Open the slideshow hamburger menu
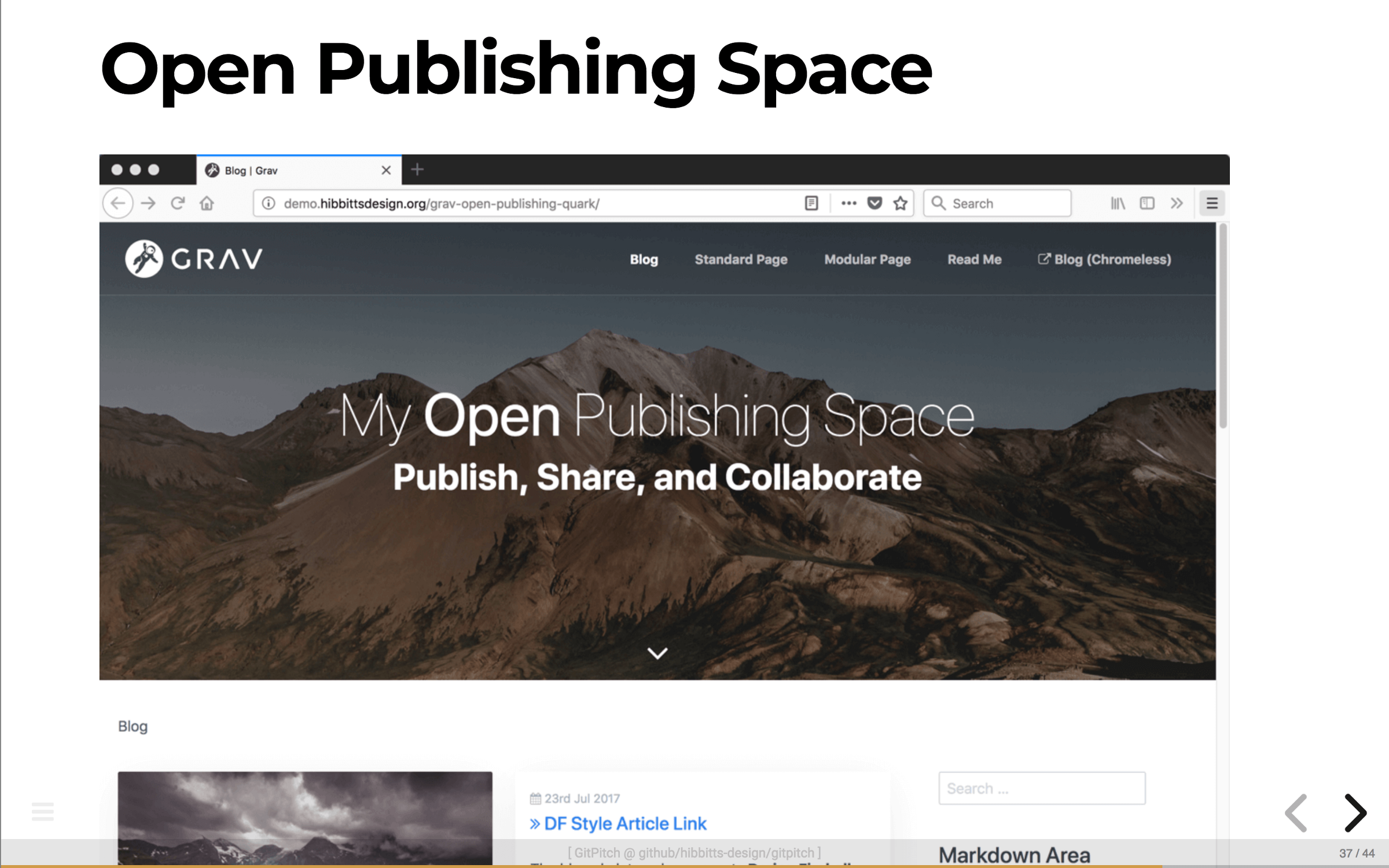Viewport: 1389px width, 868px height. pyautogui.click(x=43, y=811)
